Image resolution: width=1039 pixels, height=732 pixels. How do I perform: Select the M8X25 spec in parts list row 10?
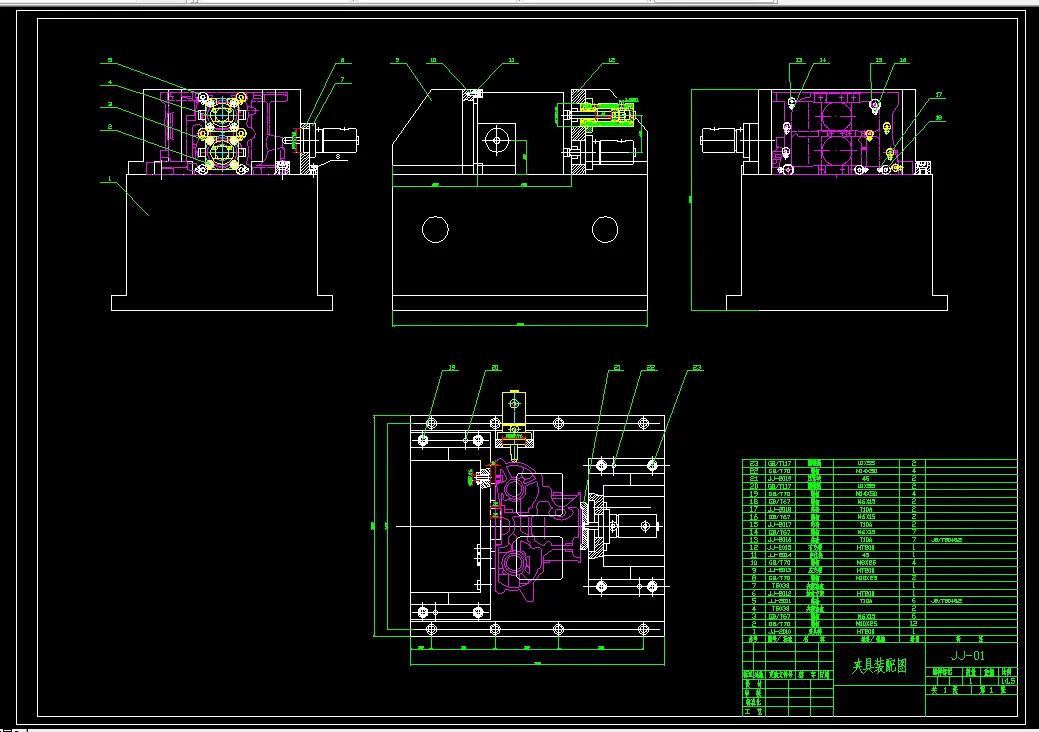866,562
